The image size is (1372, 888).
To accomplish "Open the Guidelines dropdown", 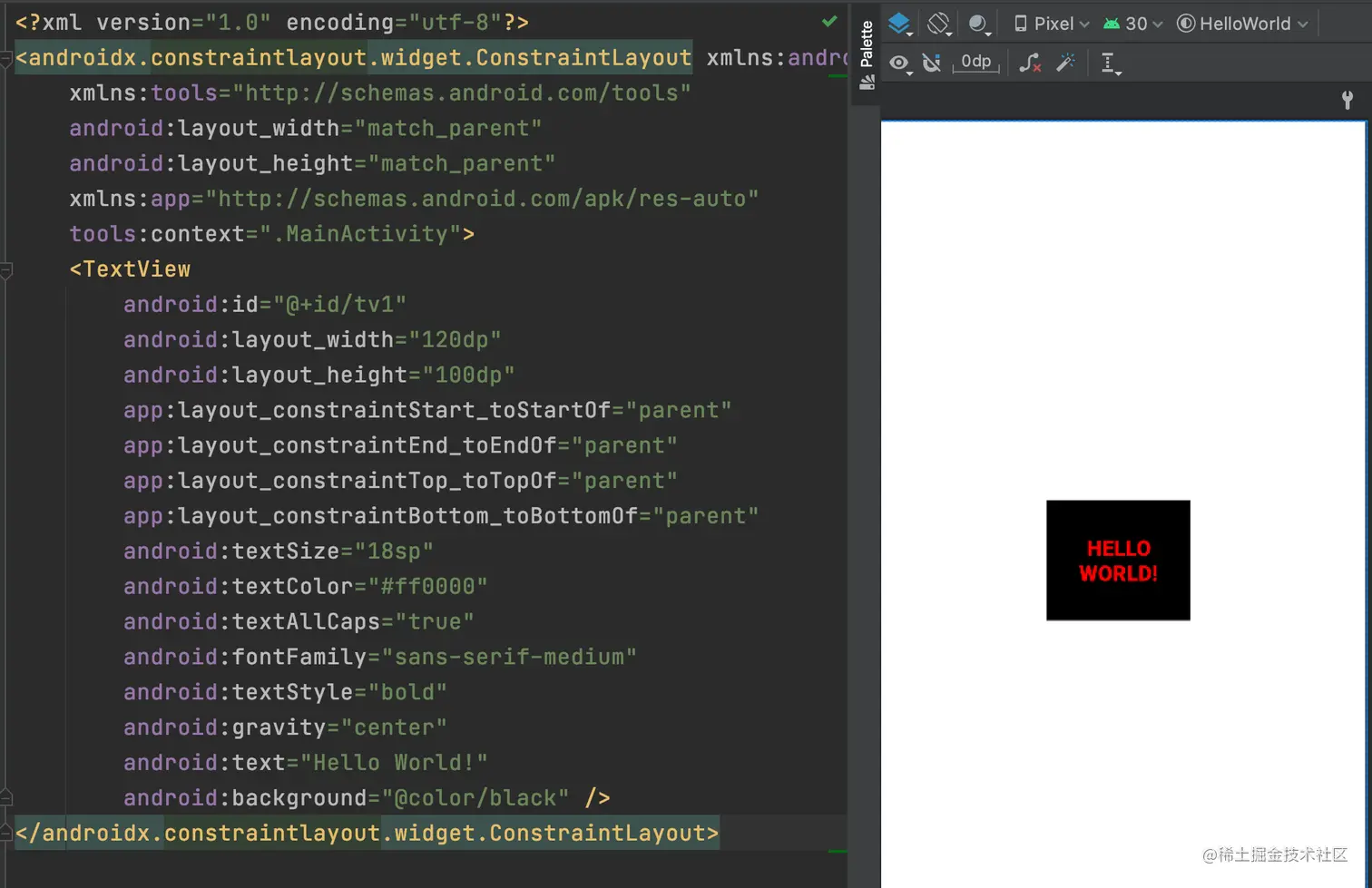I will tap(1110, 63).
